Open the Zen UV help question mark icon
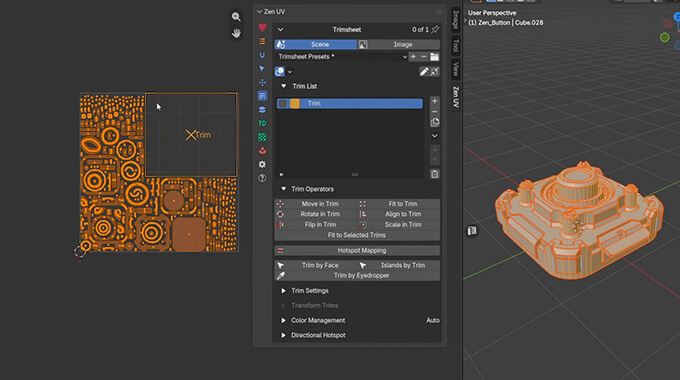The width and height of the screenshot is (680, 380). [262, 178]
